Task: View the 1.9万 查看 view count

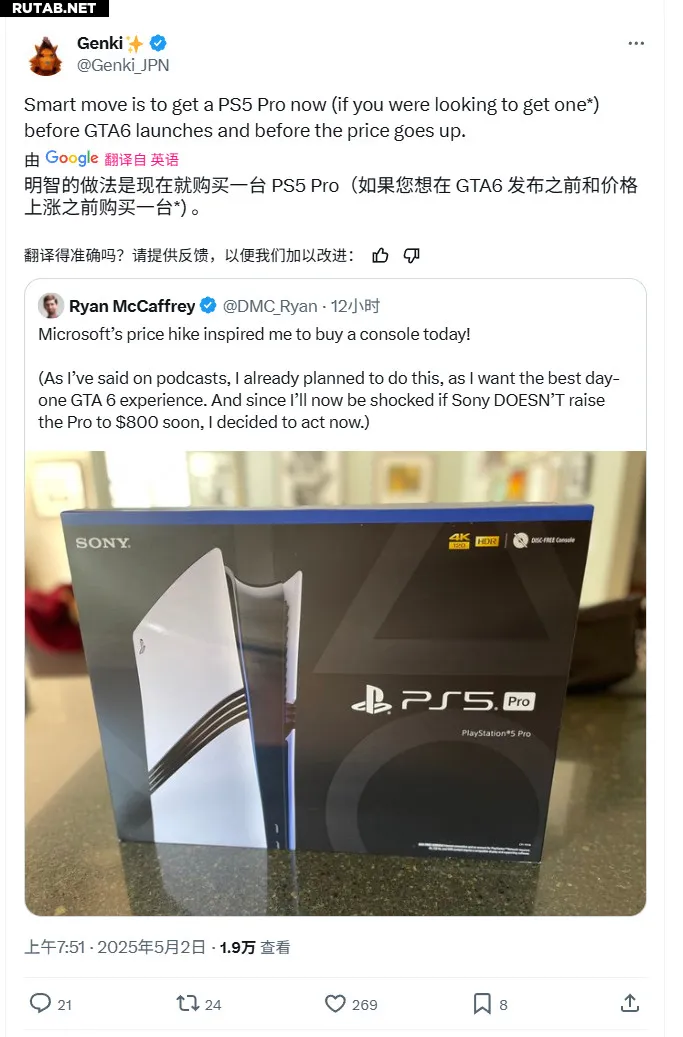Action: click(255, 947)
